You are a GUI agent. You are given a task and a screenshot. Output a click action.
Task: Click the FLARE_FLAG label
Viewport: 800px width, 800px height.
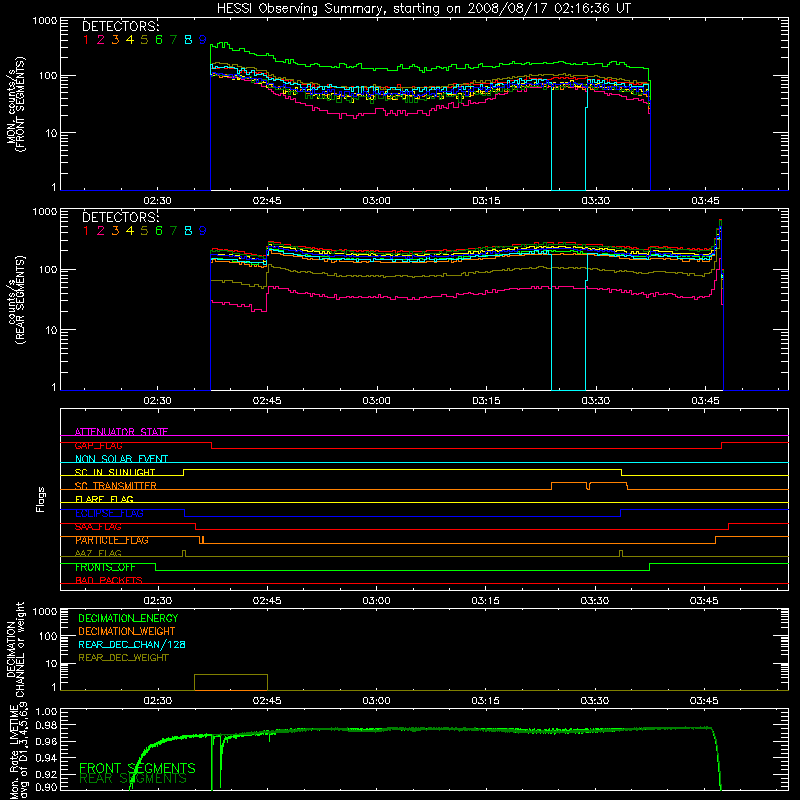(x=105, y=499)
